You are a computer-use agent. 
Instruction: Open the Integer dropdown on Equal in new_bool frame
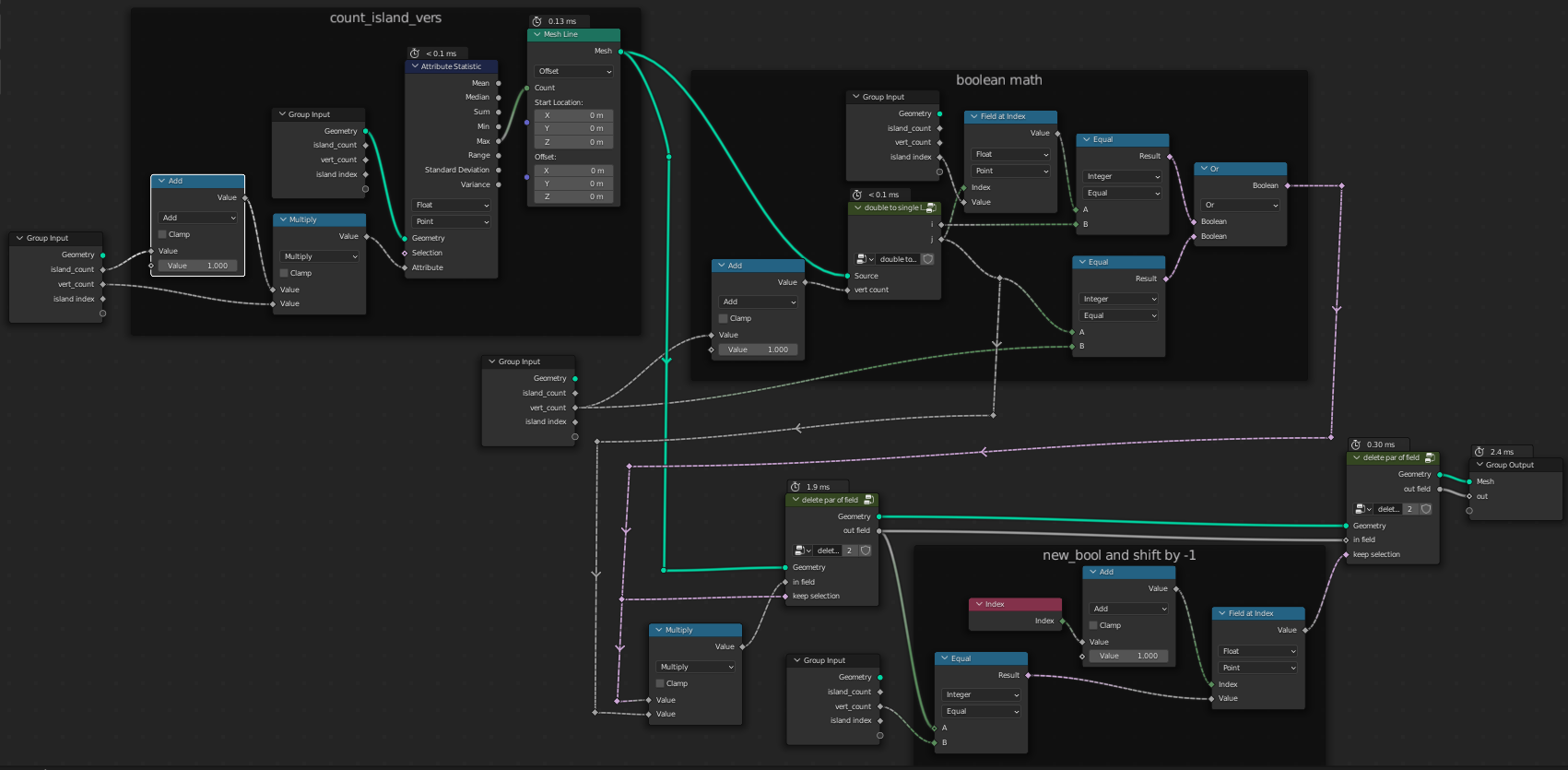click(x=982, y=694)
